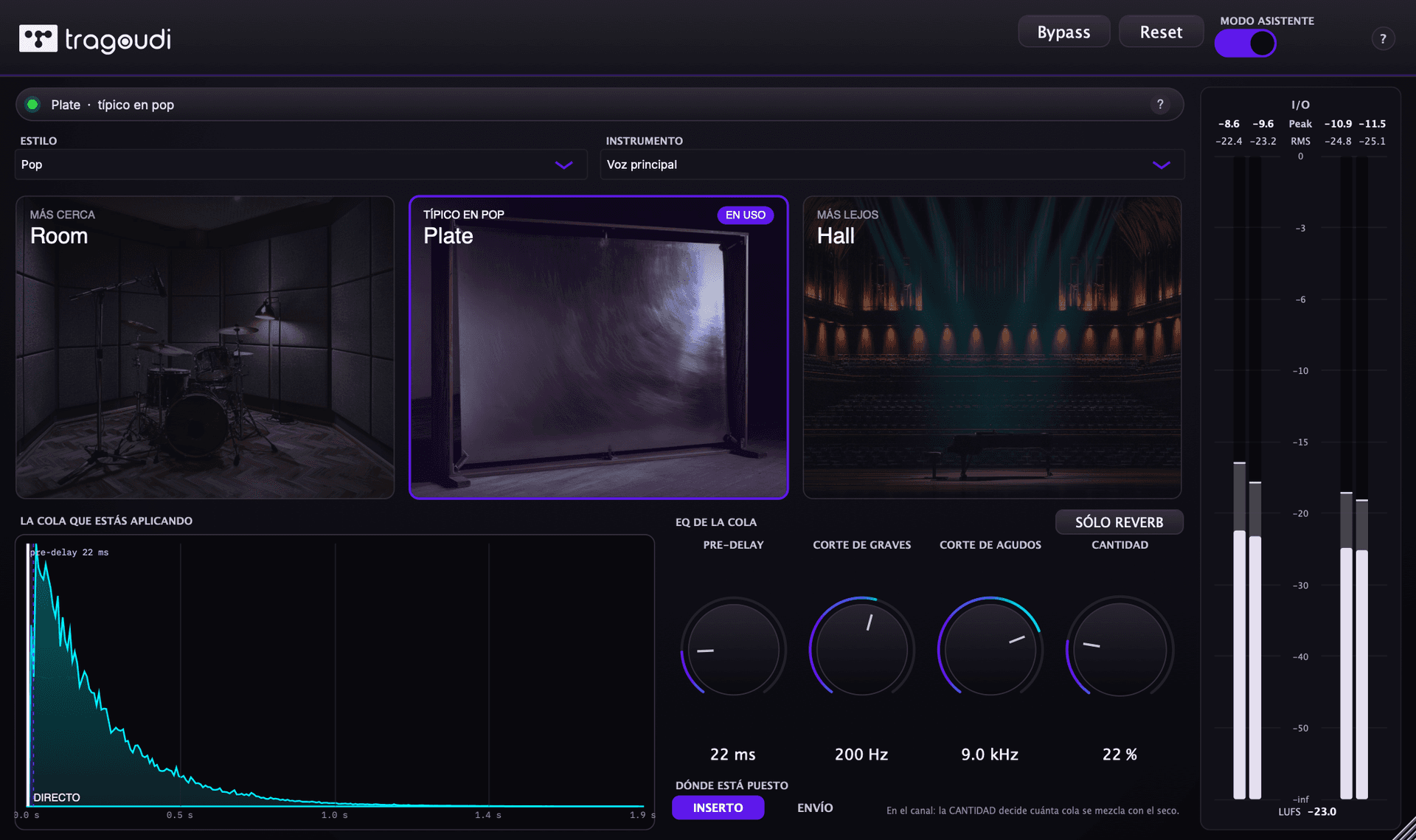The image size is (1416, 840).
Task: Select the Envío placement option
Action: click(x=815, y=808)
